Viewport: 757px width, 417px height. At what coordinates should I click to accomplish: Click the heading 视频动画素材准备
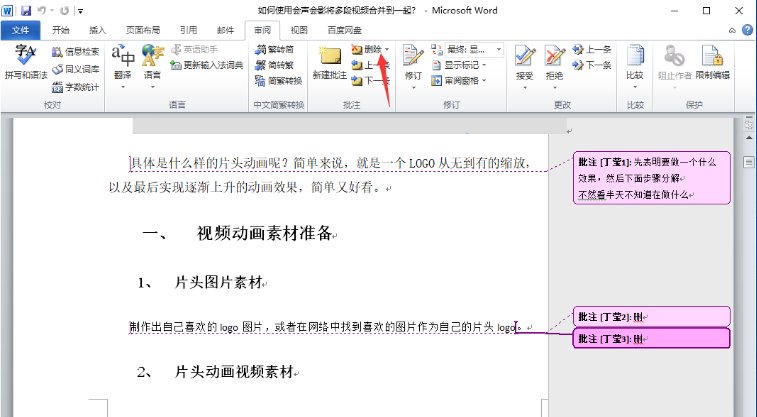click(264, 233)
